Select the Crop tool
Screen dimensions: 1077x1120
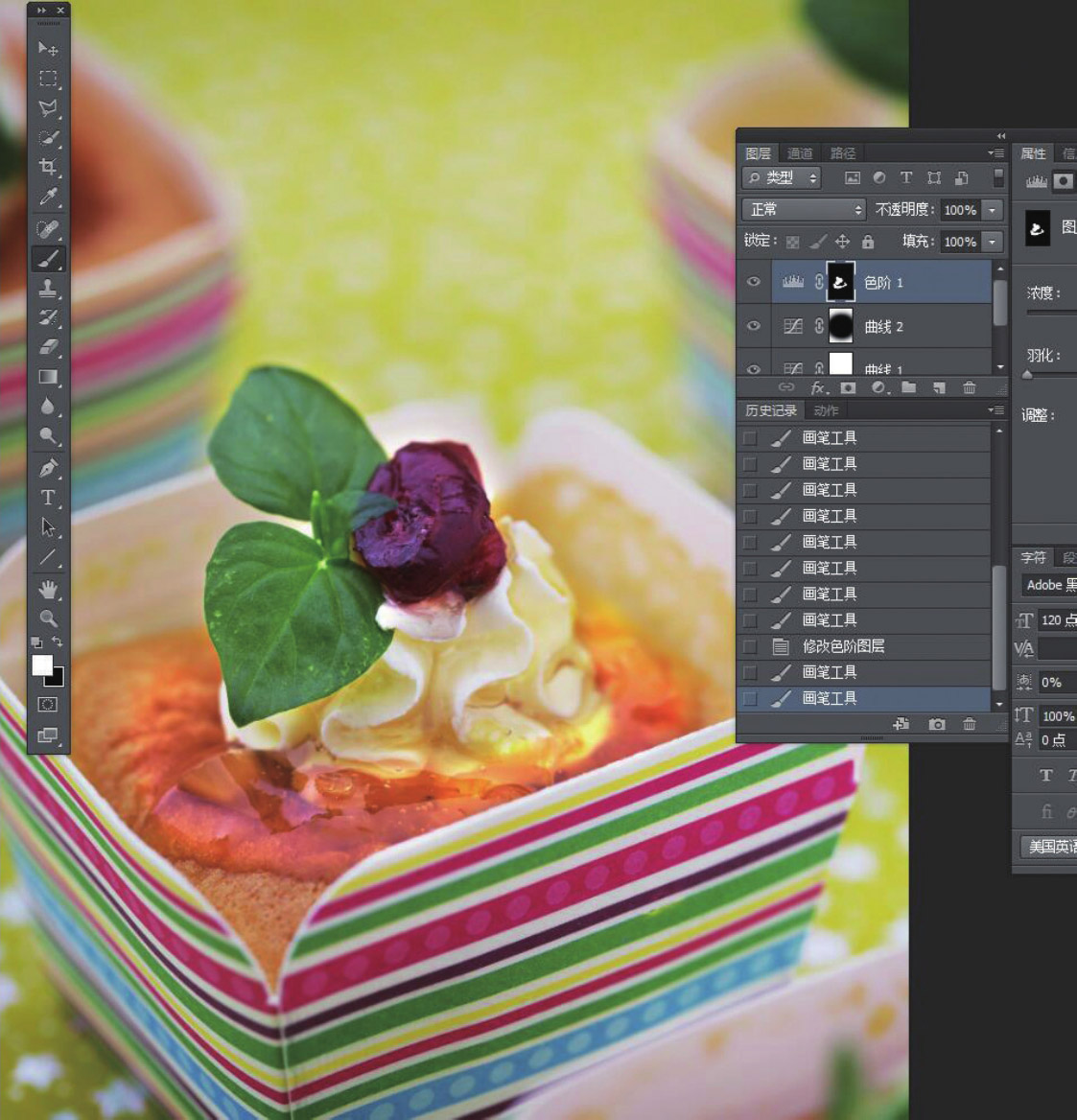[48, 168]
